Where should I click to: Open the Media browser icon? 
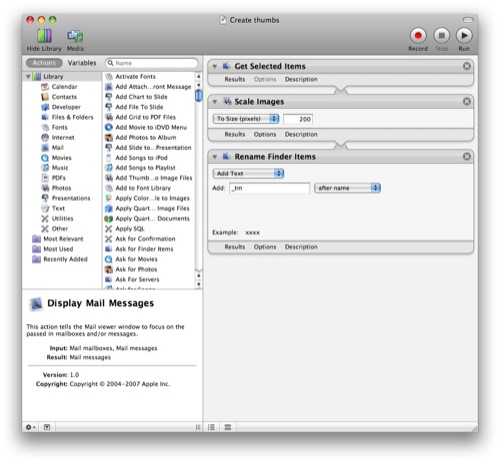[x=75, y=36]
